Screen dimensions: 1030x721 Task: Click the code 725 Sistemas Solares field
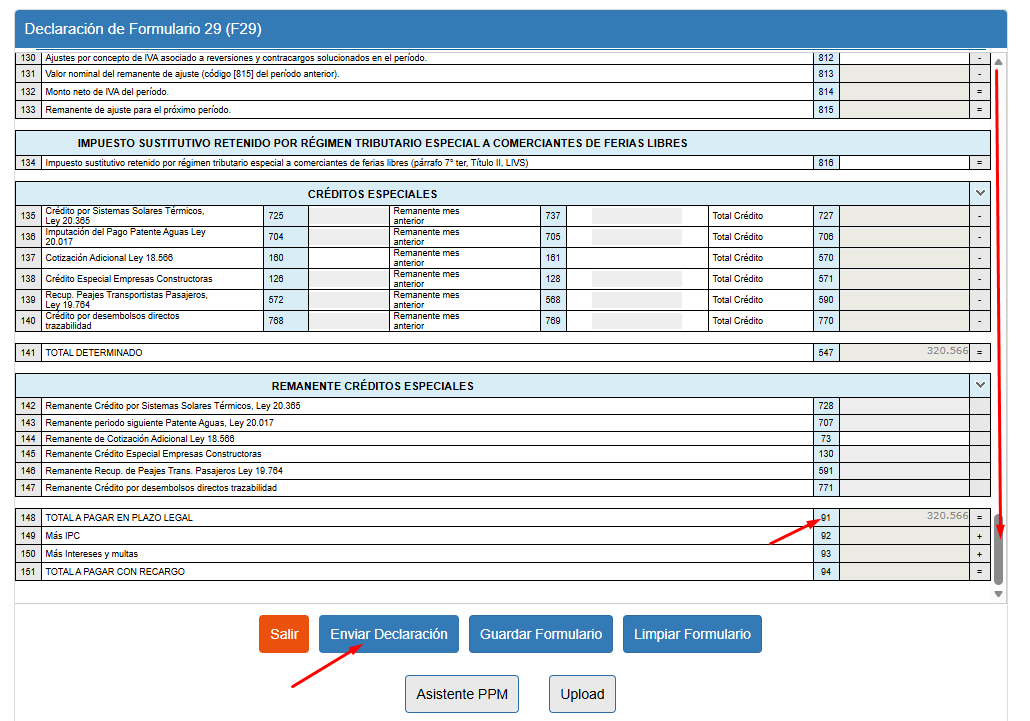tap(349, 215)
